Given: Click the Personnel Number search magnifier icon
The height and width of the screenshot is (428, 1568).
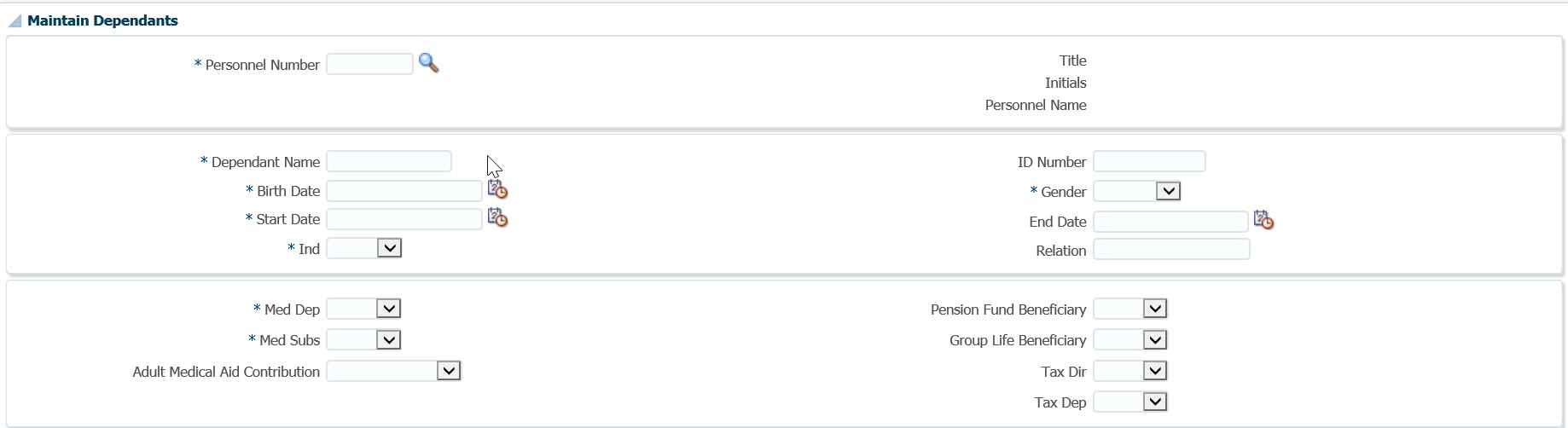Looking at the screenshot, I should click(x=428, y=63).
